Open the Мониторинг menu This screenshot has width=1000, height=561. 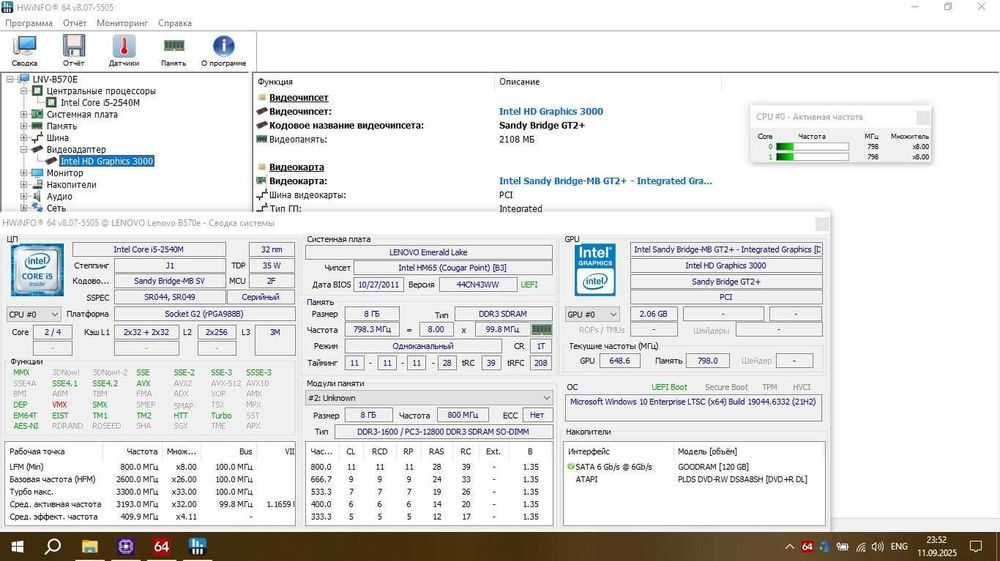(x=122, y=22)
